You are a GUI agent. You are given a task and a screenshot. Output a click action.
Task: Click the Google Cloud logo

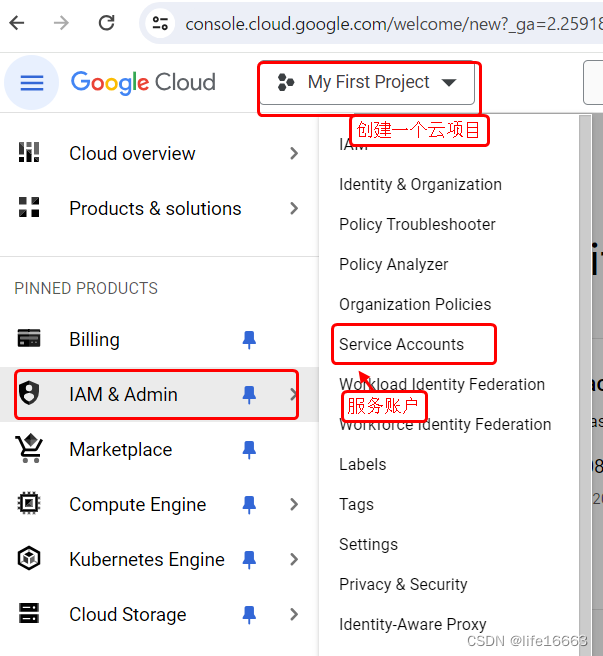pyautogui.click(x=143, y=82)
